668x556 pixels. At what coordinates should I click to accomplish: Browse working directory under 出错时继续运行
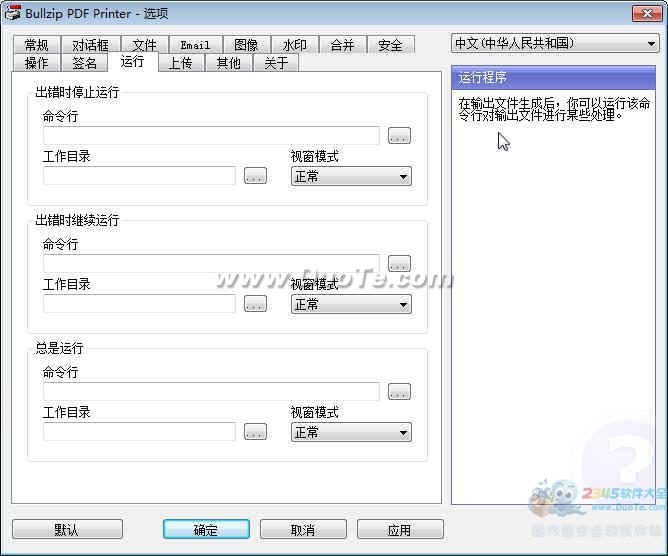coord(255,303)
